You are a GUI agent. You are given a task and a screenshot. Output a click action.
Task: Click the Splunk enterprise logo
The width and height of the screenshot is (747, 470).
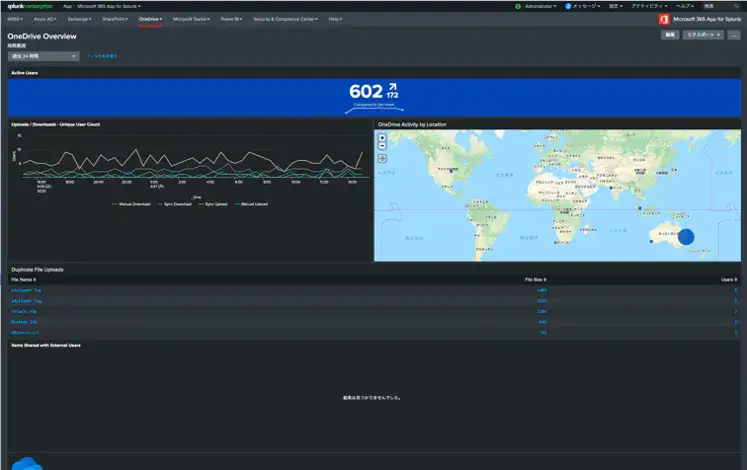[x=30, y=6]
